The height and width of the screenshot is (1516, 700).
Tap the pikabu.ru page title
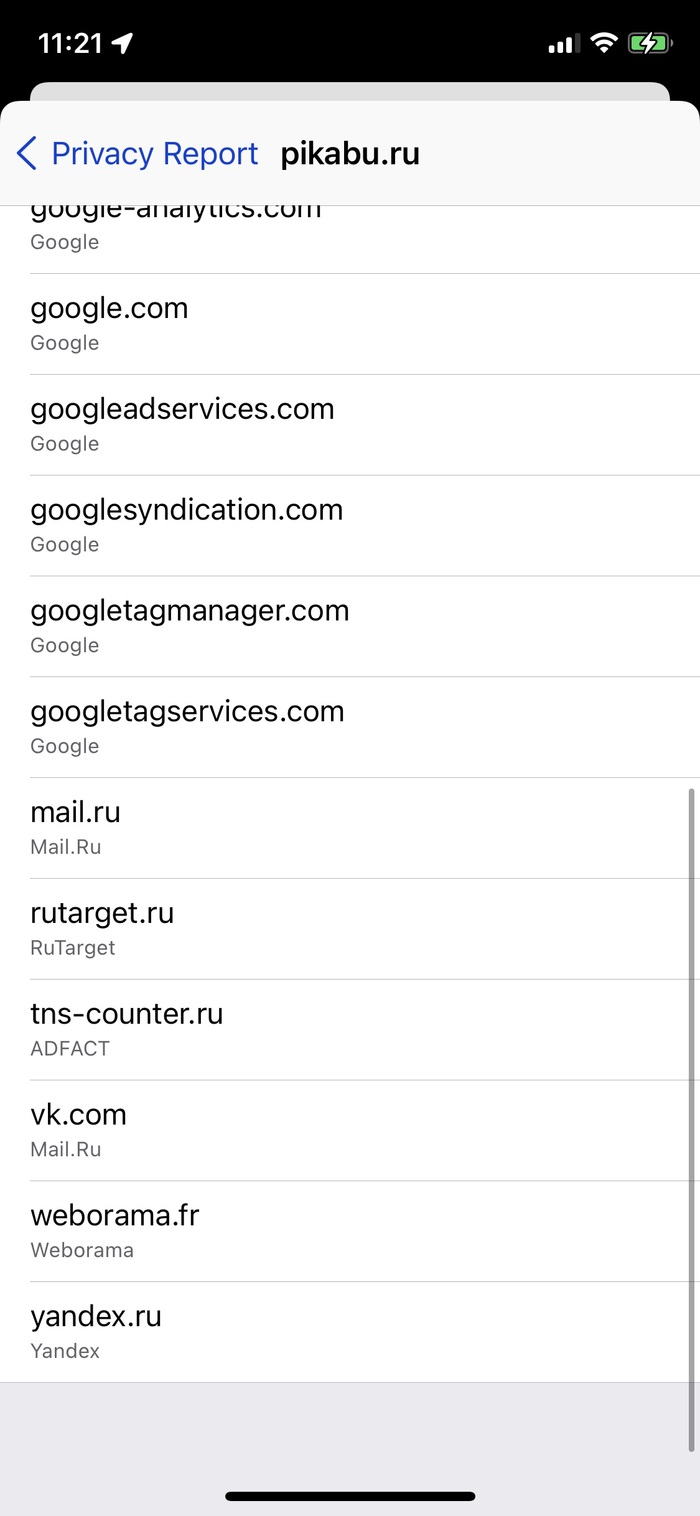350,154
